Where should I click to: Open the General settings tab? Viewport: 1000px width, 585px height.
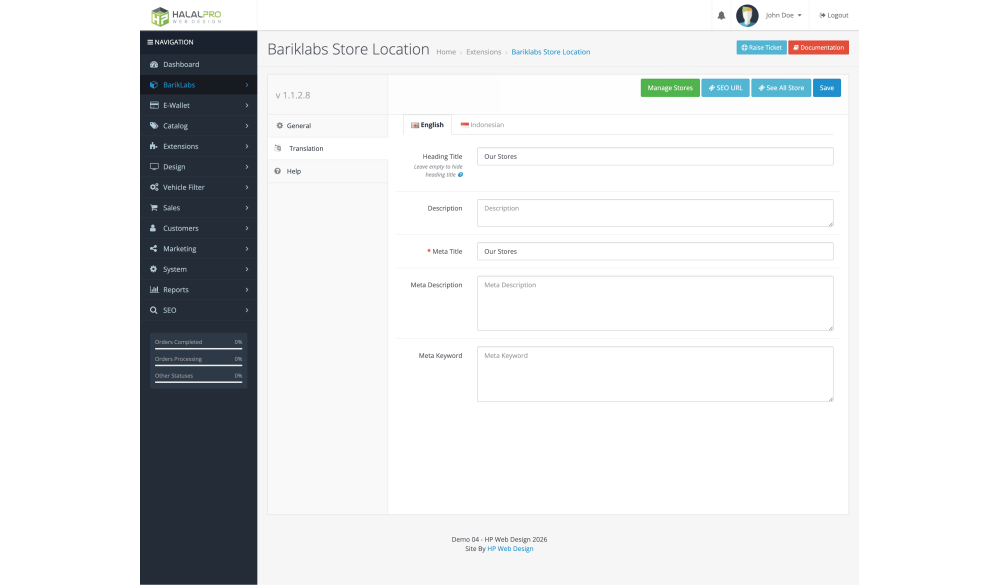click(298, 126)
